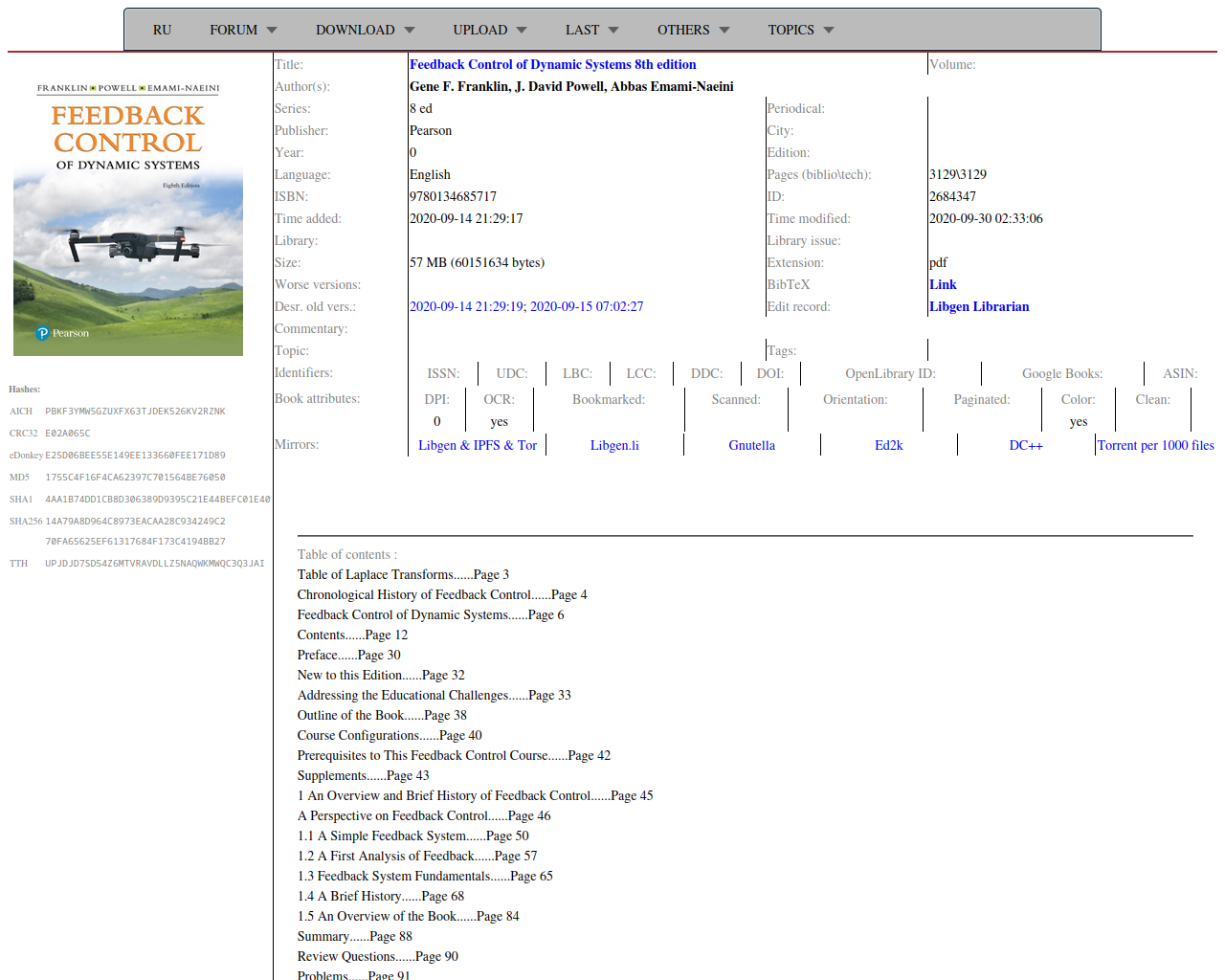Click the Ed2k mirror link

888,445
